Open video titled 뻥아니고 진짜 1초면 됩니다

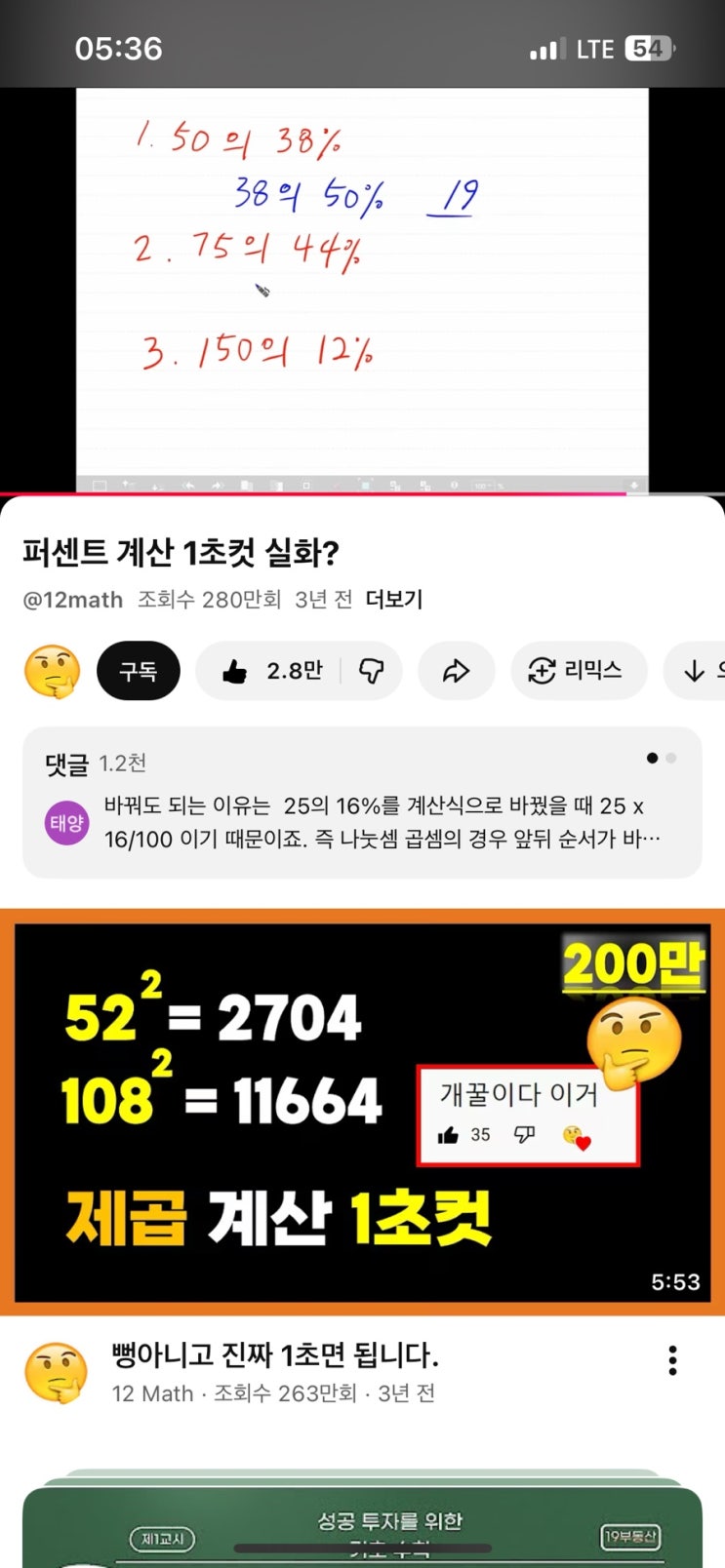coord(275,1354)
